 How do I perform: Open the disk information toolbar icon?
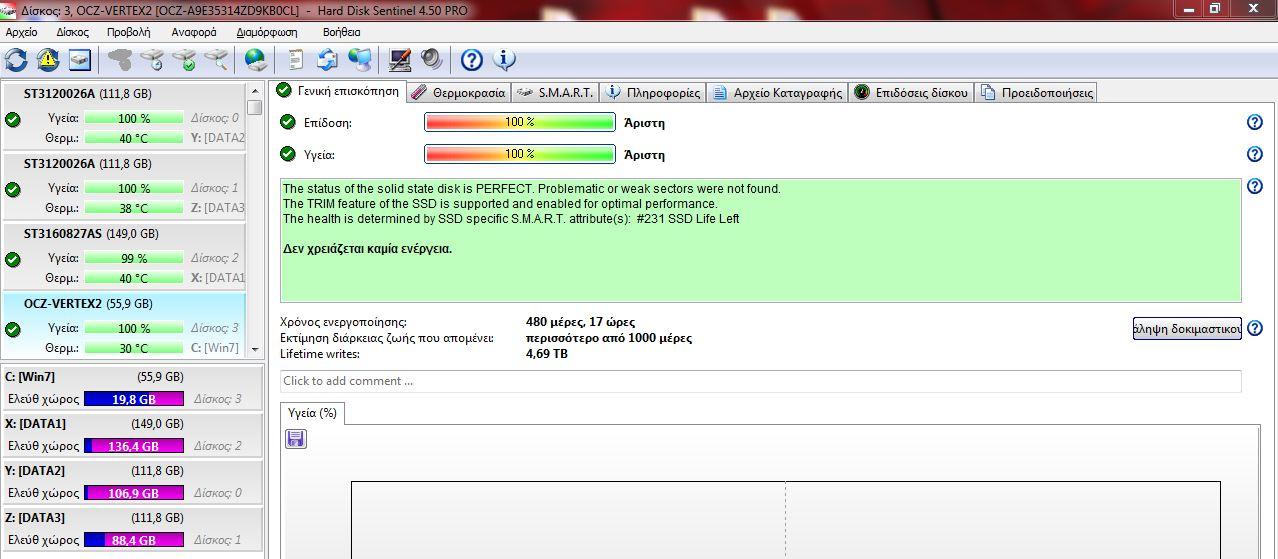[x=80, y=60]
